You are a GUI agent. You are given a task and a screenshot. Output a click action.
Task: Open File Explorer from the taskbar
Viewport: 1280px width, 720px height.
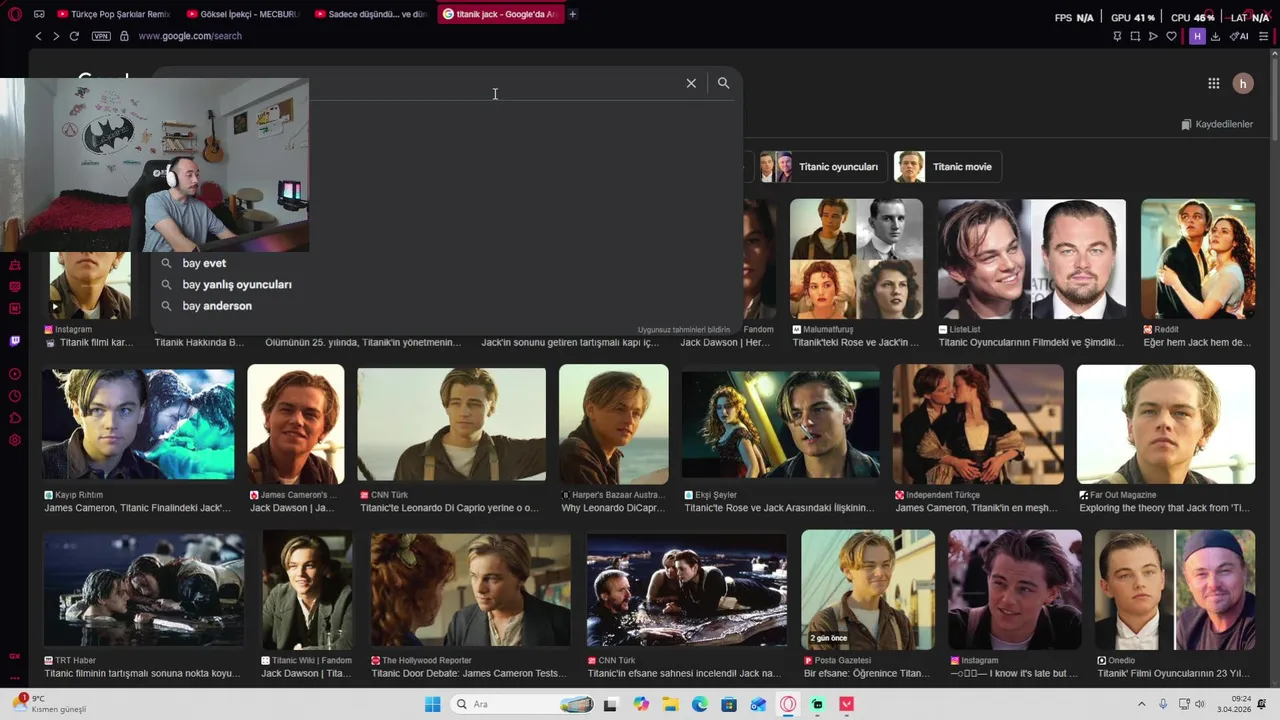coord(670,704)
